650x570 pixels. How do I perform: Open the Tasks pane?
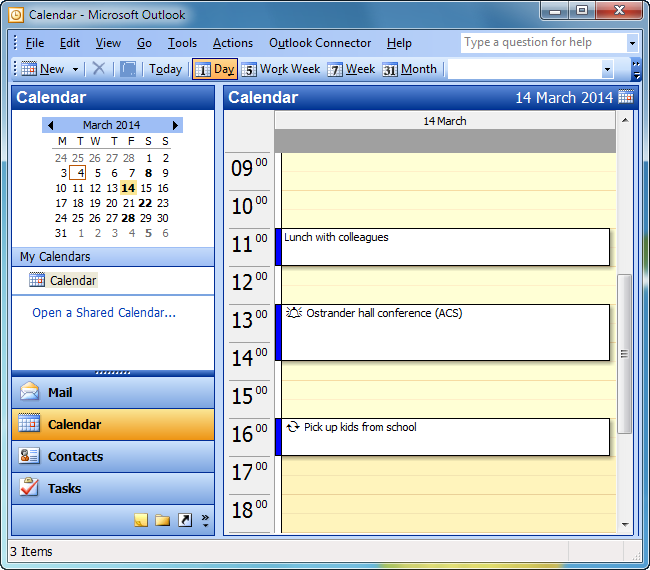click(x=113, y=488)
